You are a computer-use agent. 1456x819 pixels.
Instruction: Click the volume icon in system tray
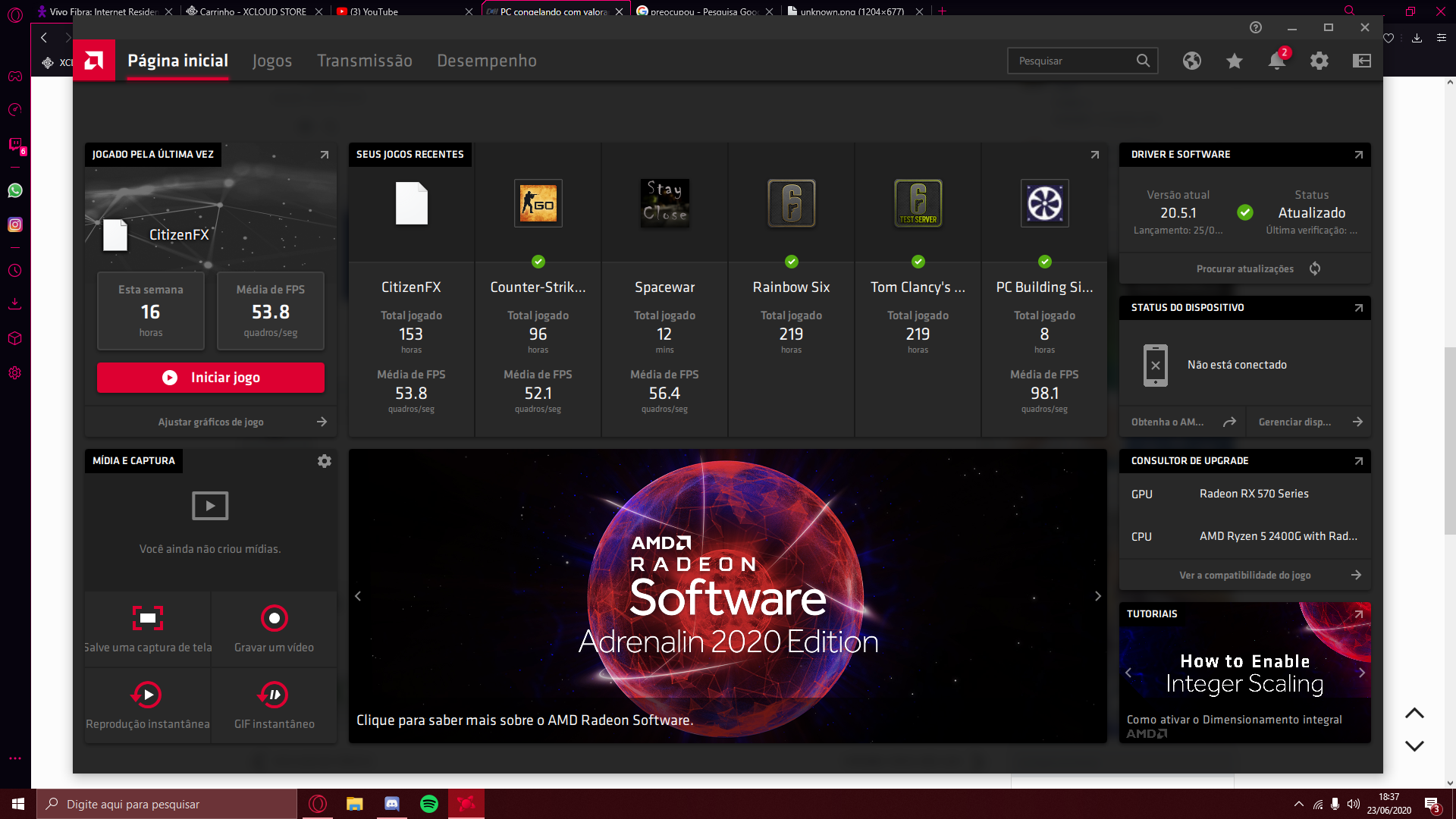tap(1353, 805)
